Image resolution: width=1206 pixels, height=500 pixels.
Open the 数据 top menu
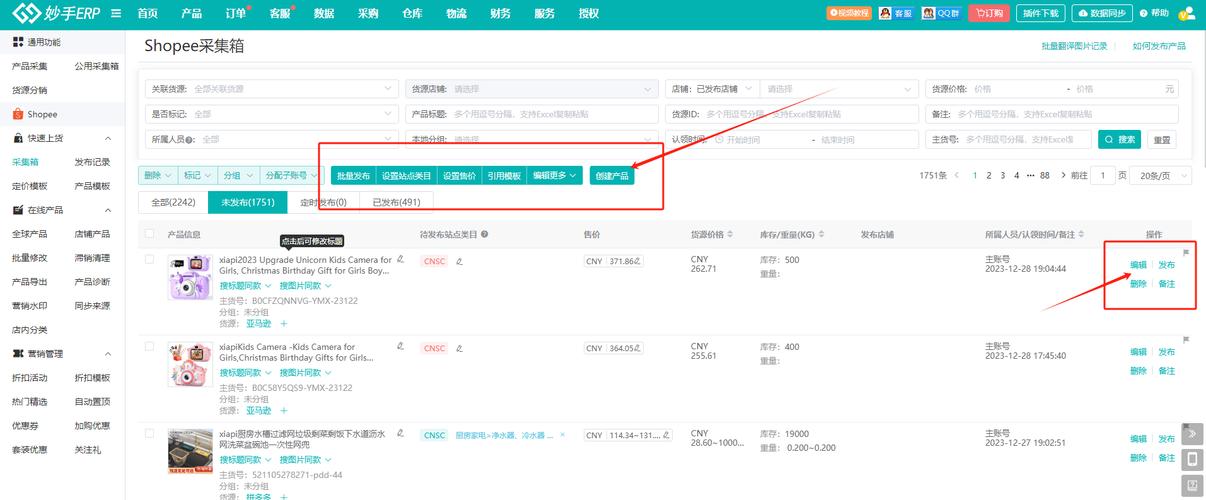(323, 13)
